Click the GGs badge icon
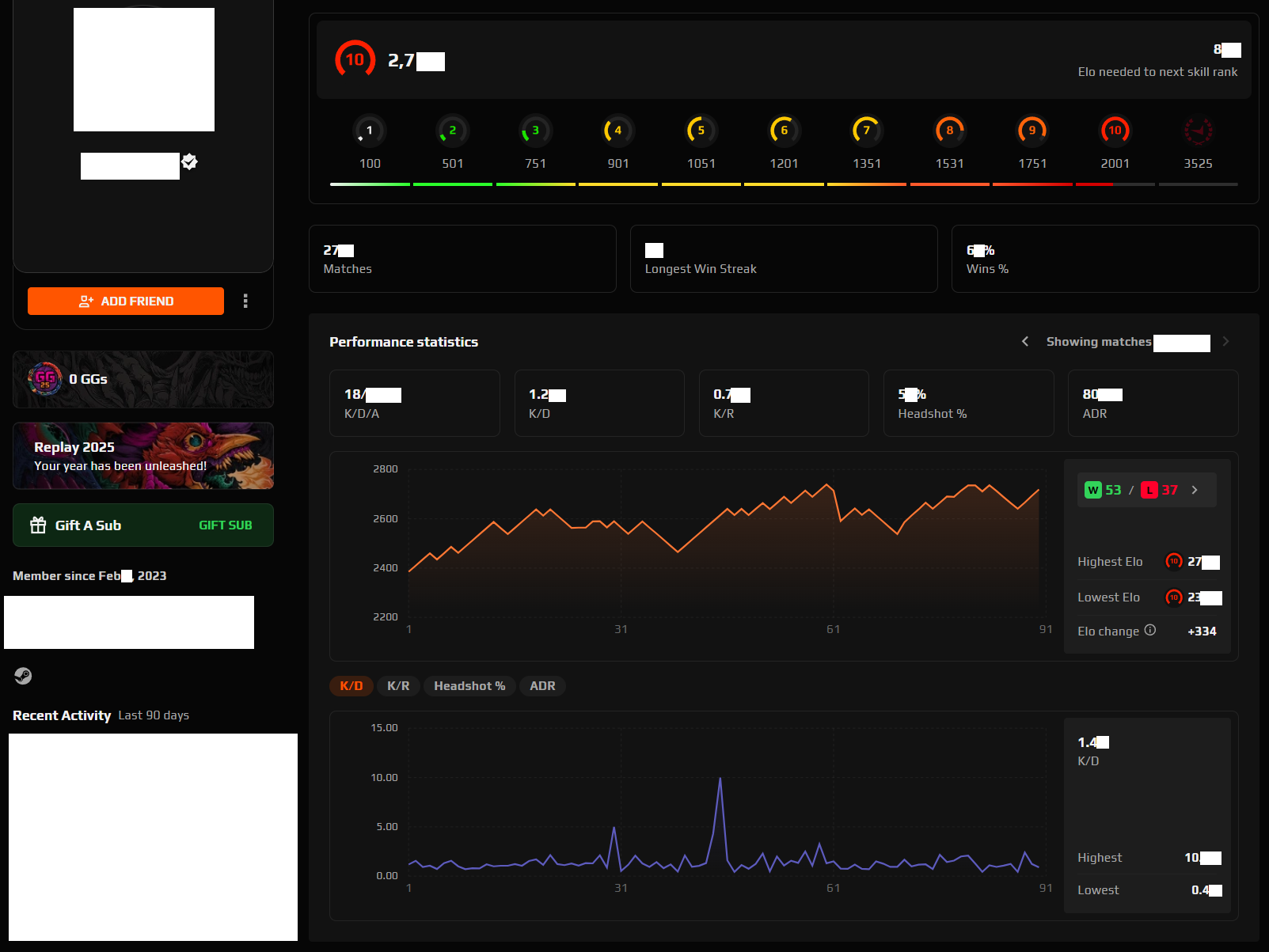The height and width of the screenshot is (952, 1269). (45, 379)
